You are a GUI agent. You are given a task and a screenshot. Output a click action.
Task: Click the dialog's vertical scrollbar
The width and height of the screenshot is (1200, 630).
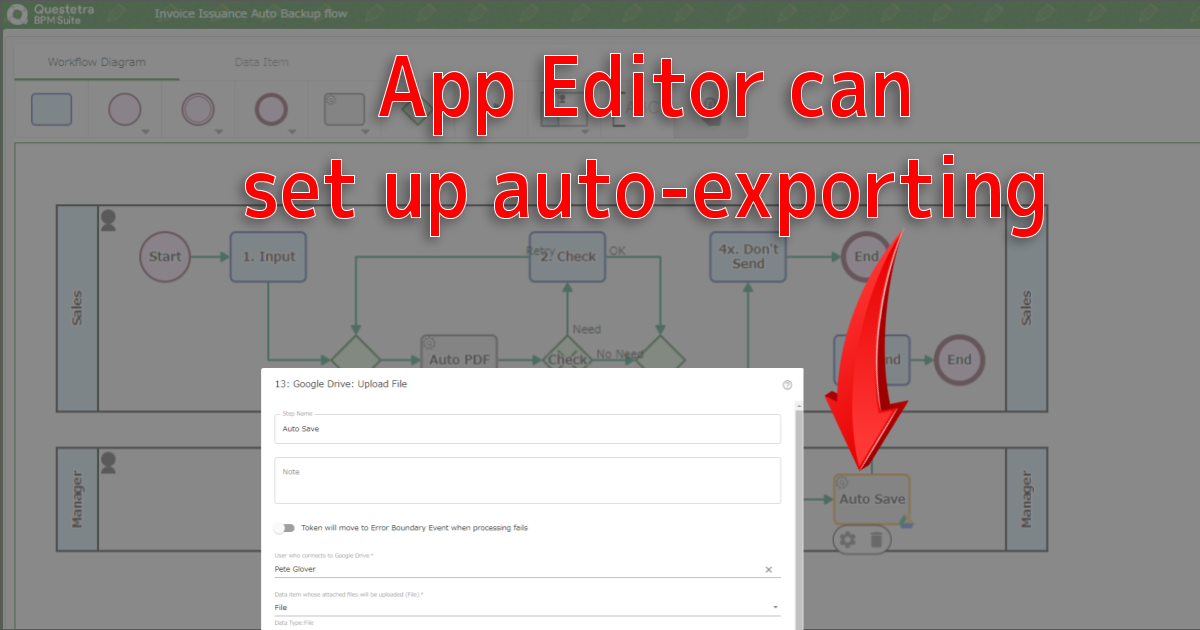[797, 500]
